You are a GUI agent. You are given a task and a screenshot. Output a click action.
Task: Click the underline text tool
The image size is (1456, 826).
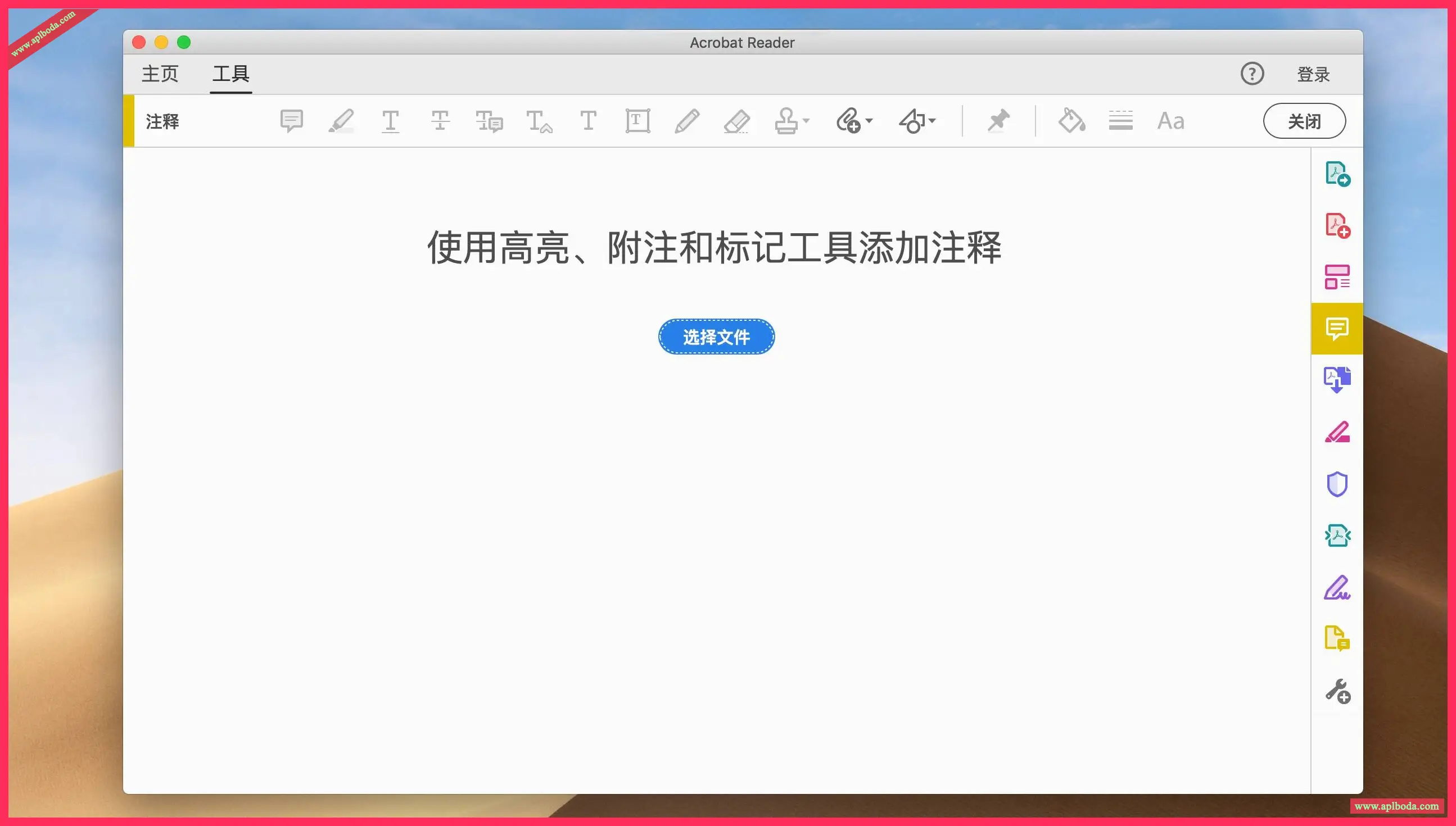390,121
